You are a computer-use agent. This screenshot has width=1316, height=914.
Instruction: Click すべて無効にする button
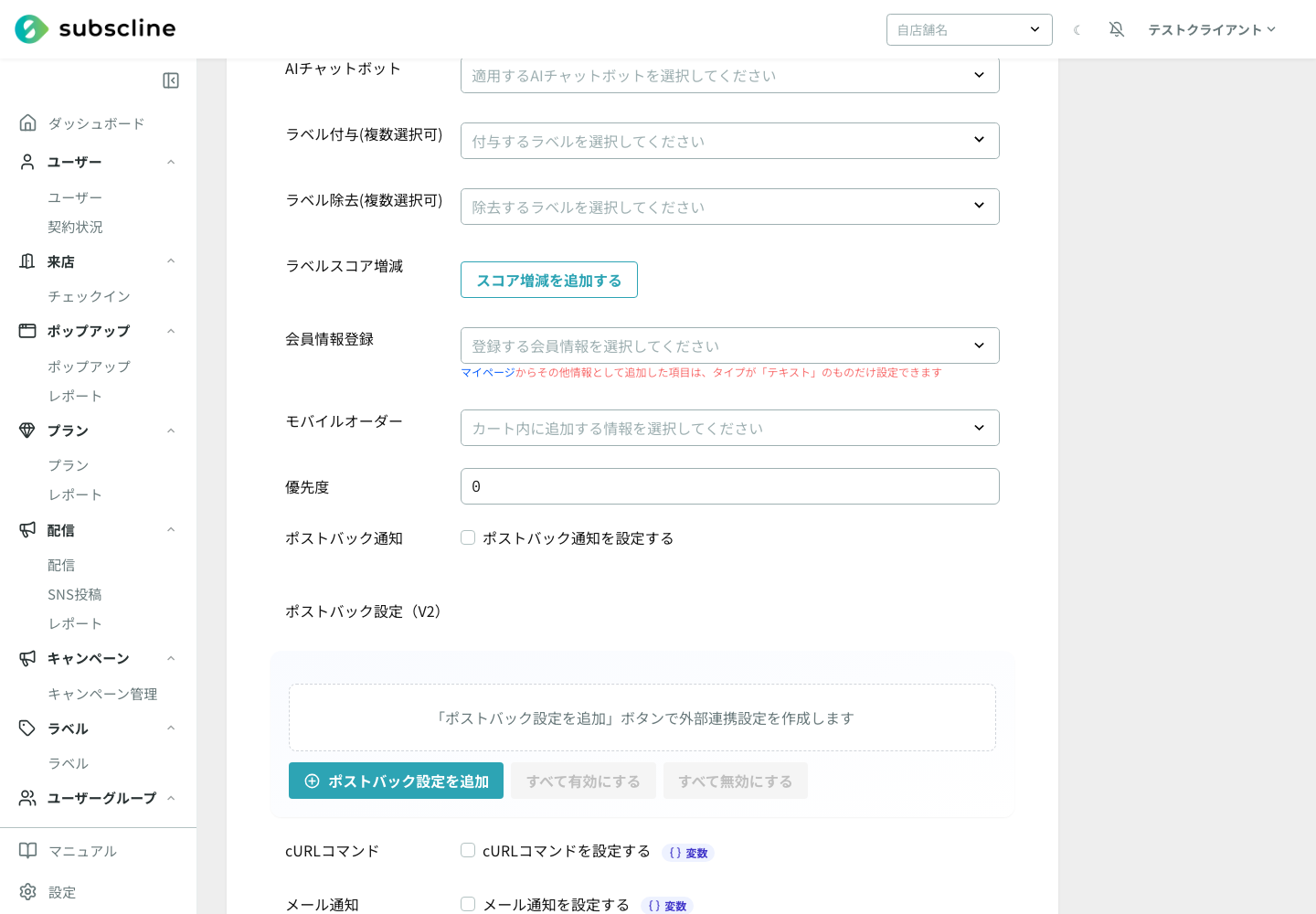coord(736,781)
